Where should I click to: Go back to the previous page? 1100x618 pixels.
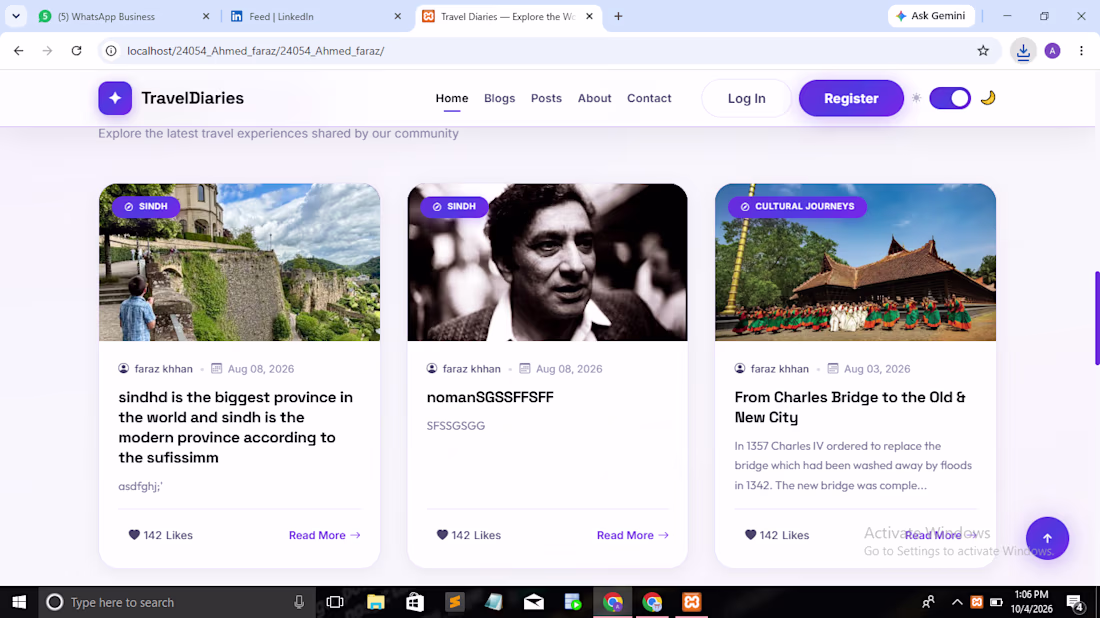[x=19, y=51]
